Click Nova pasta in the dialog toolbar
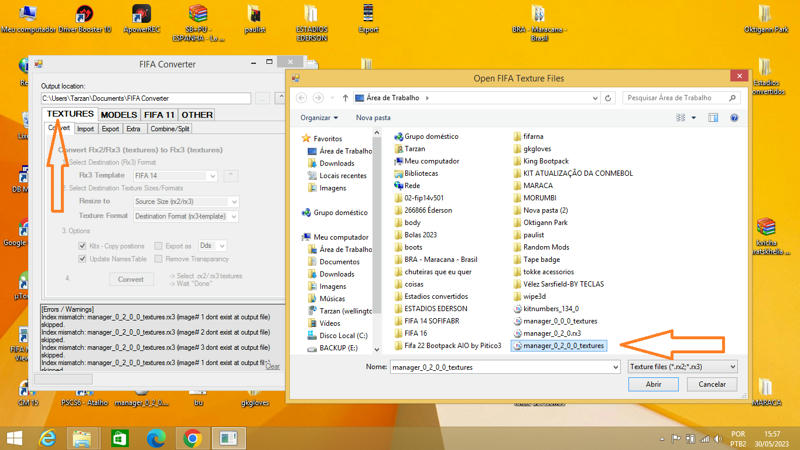This screenshot has height=450, width=800. click(x=373, y=118)
